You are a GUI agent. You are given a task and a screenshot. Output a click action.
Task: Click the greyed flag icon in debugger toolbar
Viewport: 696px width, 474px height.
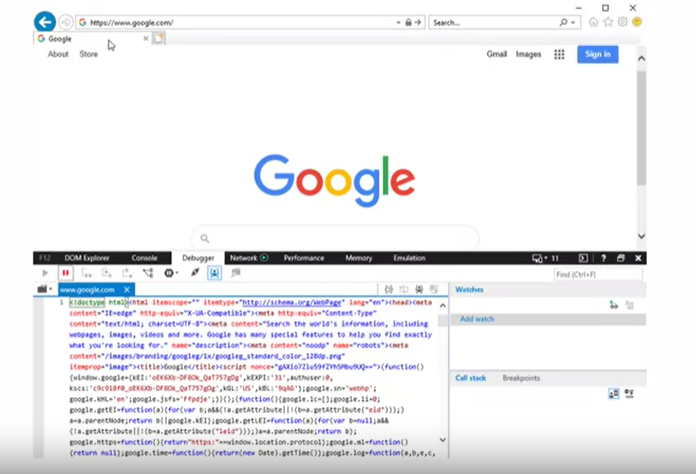click(x=236, y=273)
